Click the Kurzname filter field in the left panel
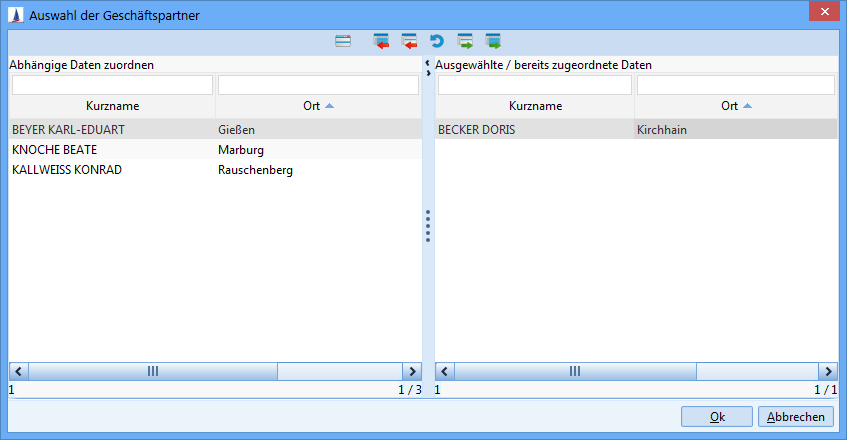This screenshot has height=440, width=847. [x=112, y=85]
